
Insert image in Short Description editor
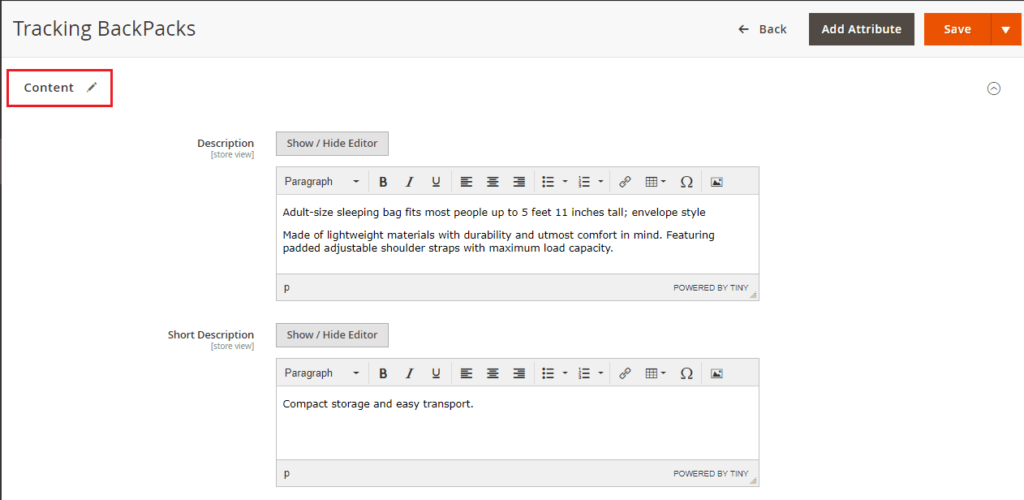[716, 373]
